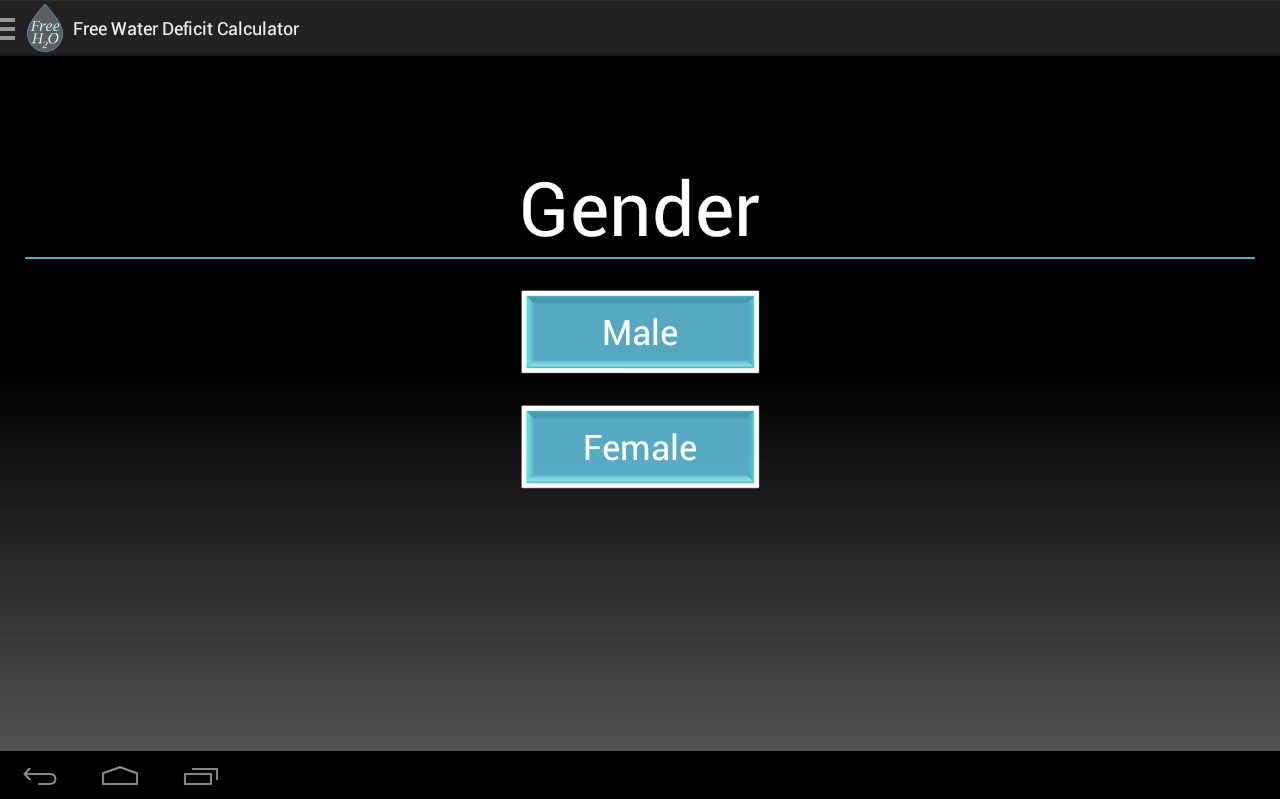
Task: Open the hamburger navigation drawer
Action: pos(7,28)
